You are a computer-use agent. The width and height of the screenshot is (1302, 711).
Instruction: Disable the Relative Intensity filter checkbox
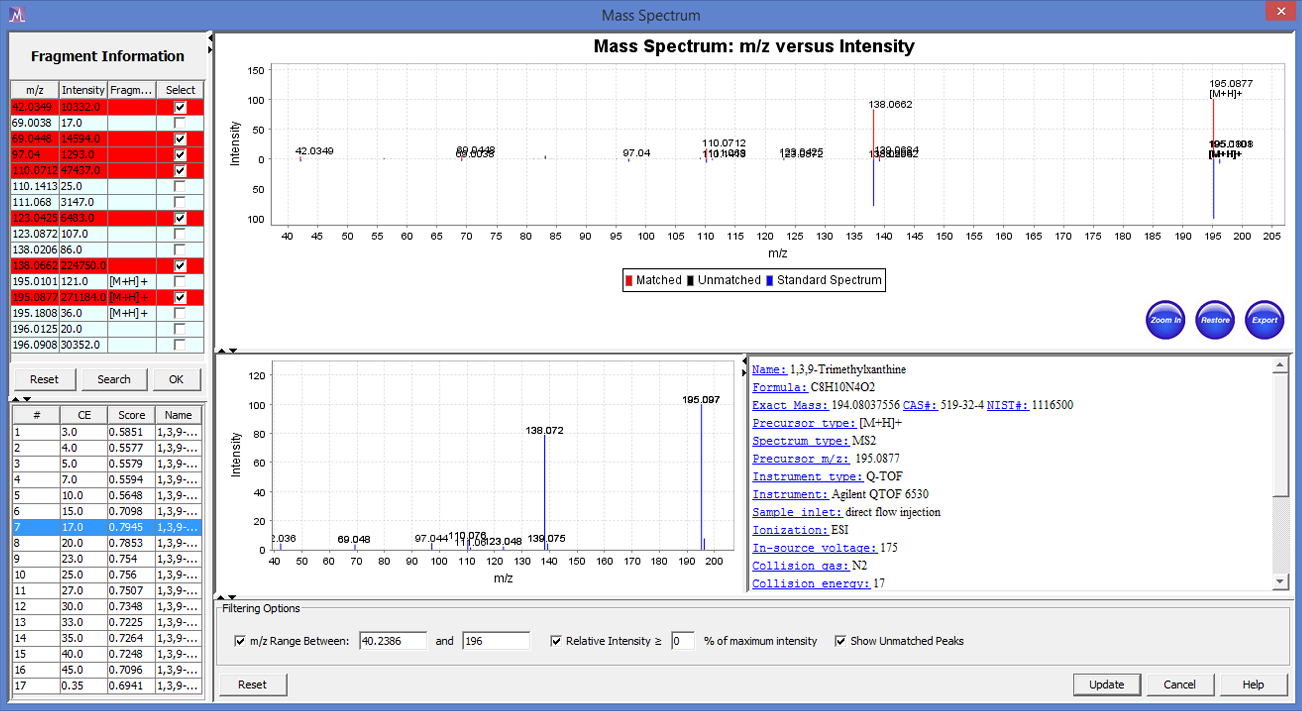click(556, 641)
